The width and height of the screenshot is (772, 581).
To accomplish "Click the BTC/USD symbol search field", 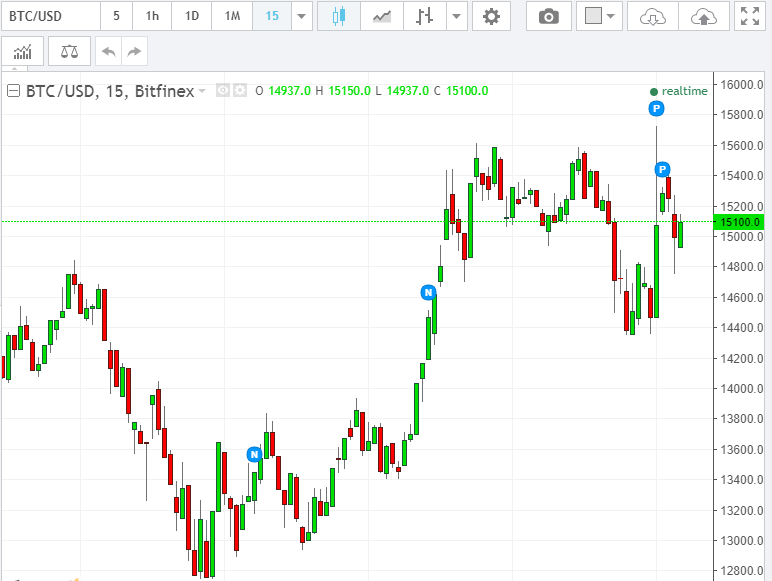I will pos(51,16).
